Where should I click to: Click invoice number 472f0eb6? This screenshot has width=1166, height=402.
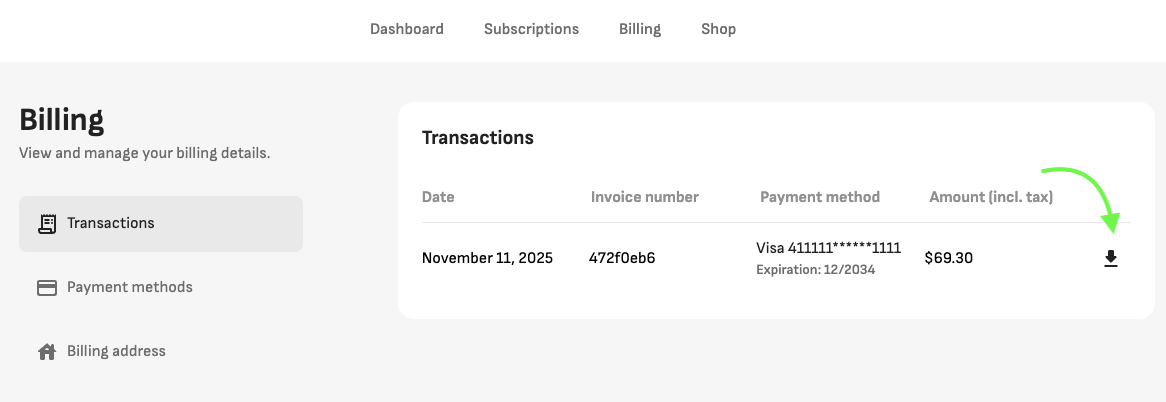click(622, 258)
